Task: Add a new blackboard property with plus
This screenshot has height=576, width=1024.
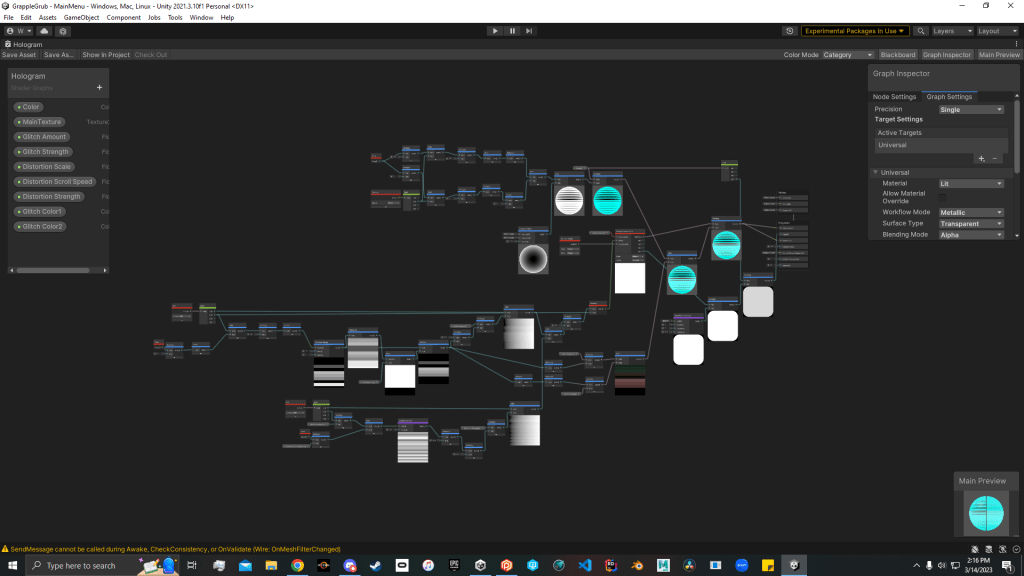Action: pos(99,88)
